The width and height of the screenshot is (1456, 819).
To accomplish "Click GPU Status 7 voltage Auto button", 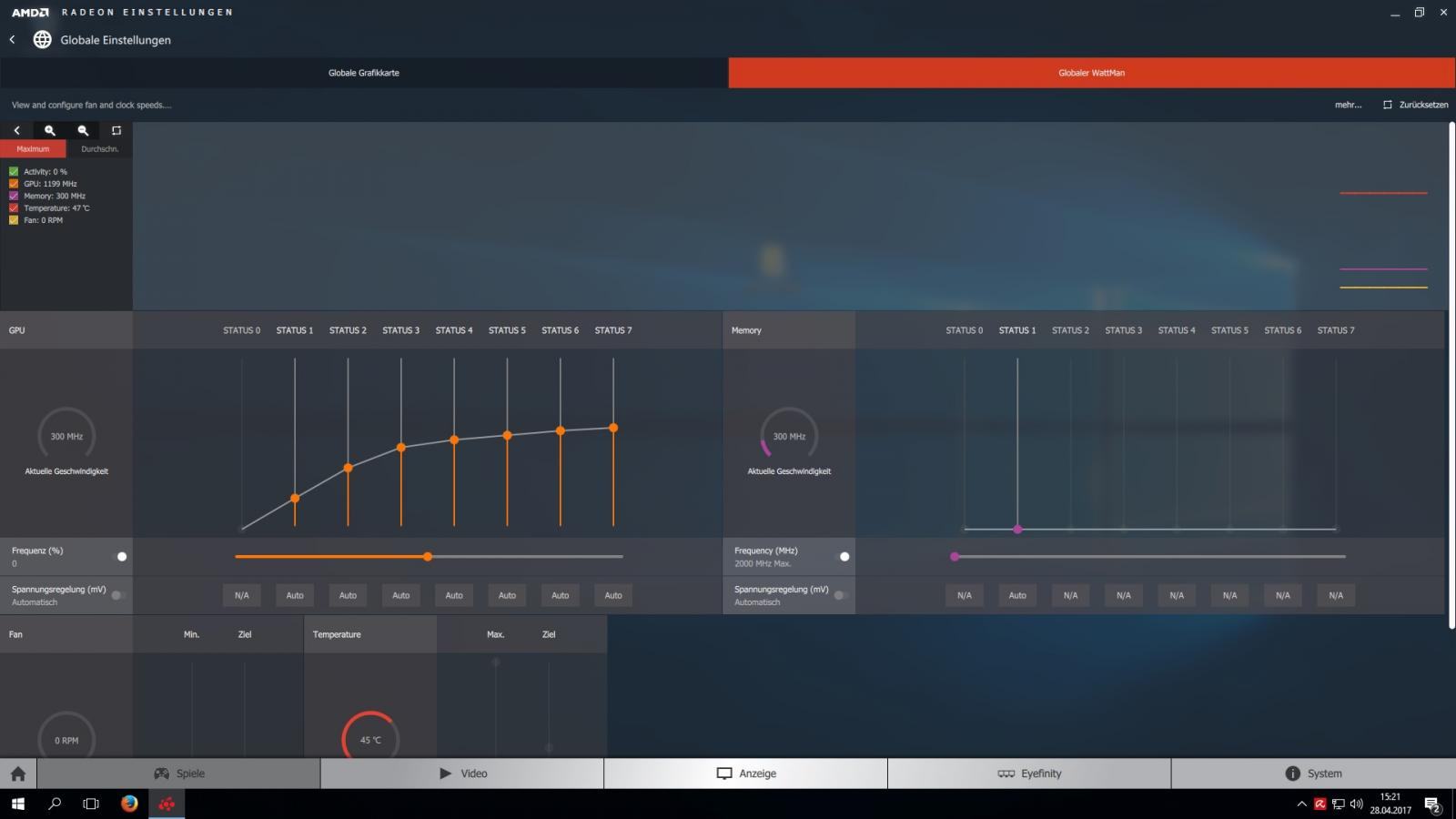I will tap(613, 595).
